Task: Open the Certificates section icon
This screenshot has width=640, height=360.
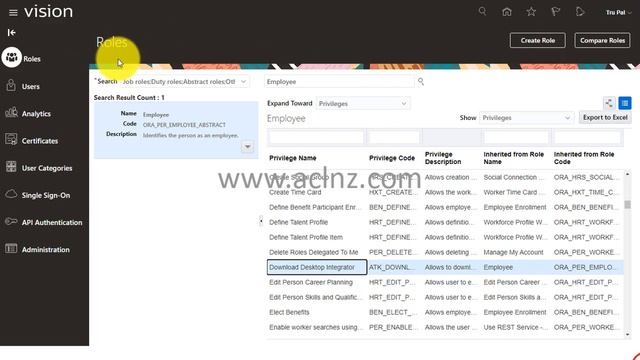Action: click(x=11, y=140)
